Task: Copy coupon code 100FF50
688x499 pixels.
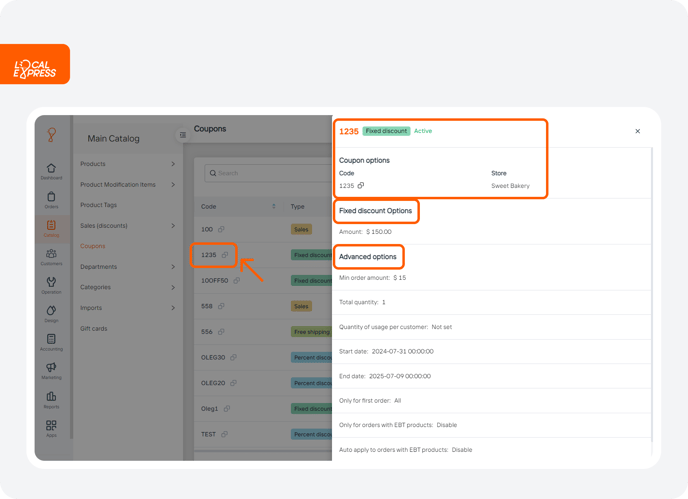Action: click(x=236, y=280)
